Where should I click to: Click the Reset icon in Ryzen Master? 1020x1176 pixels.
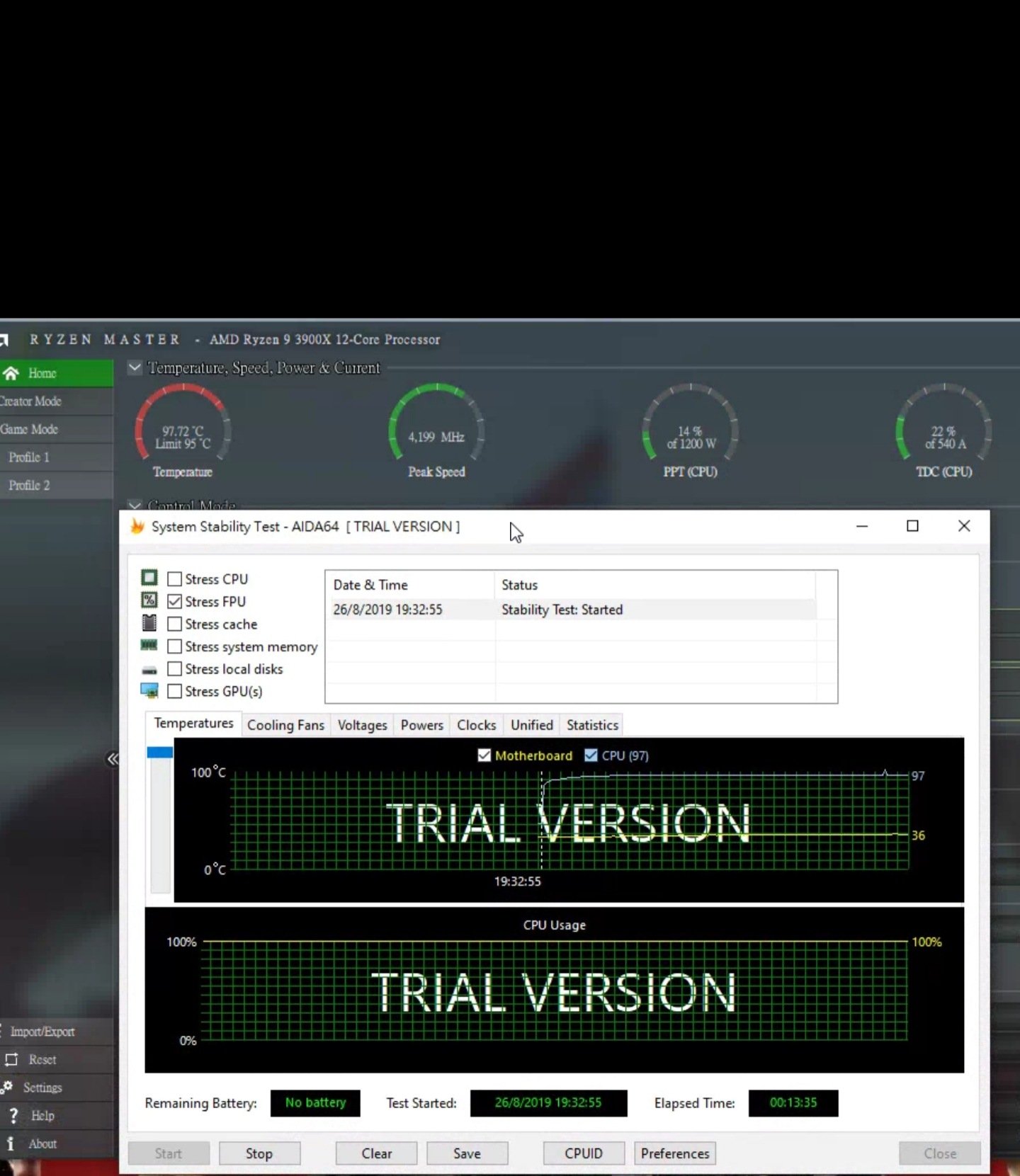point(11,1060)
